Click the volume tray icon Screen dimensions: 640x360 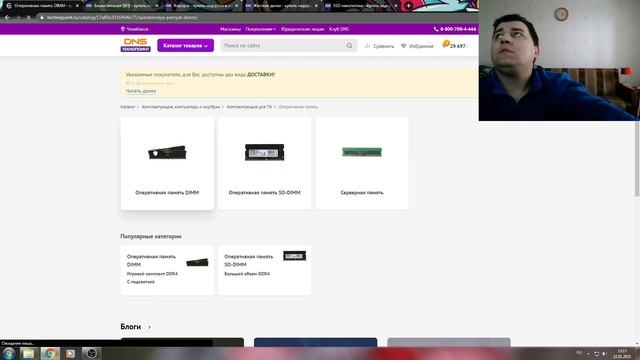click(x=604, y=353)
